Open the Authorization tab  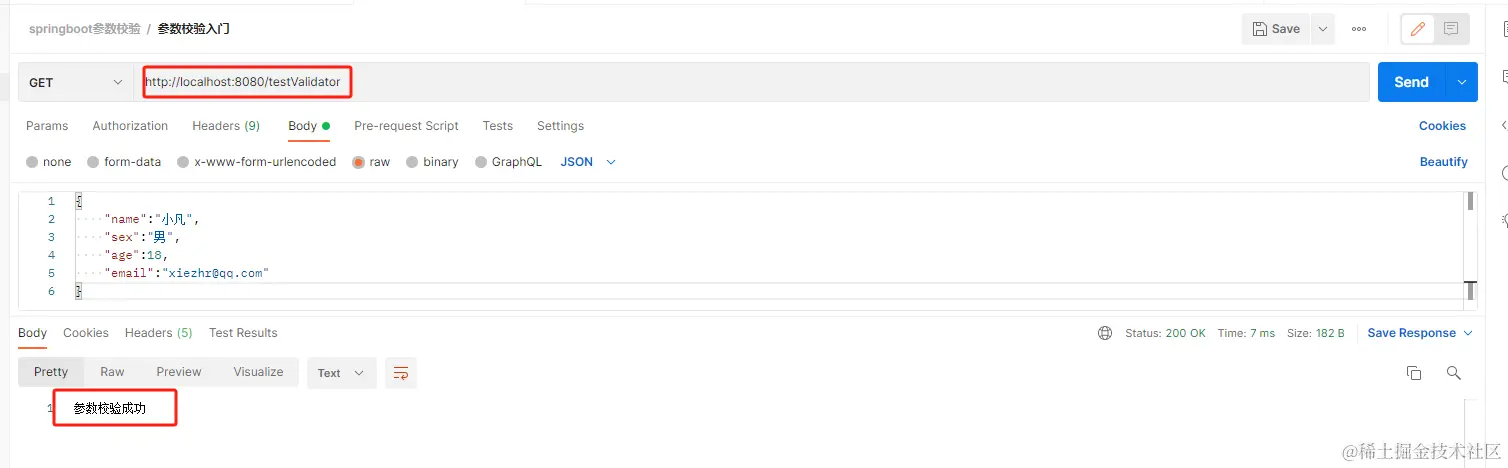[130, 126]
